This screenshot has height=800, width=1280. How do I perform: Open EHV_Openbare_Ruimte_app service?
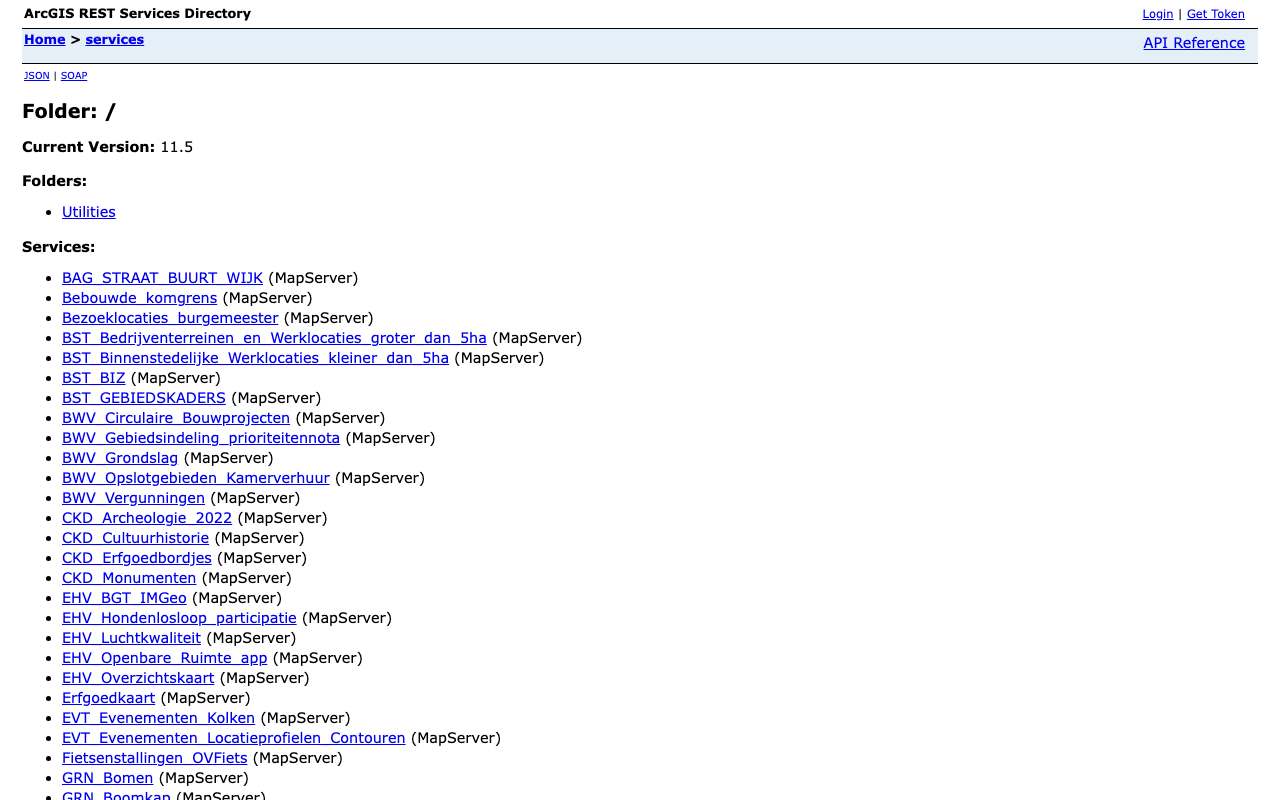tap(165, 658)
